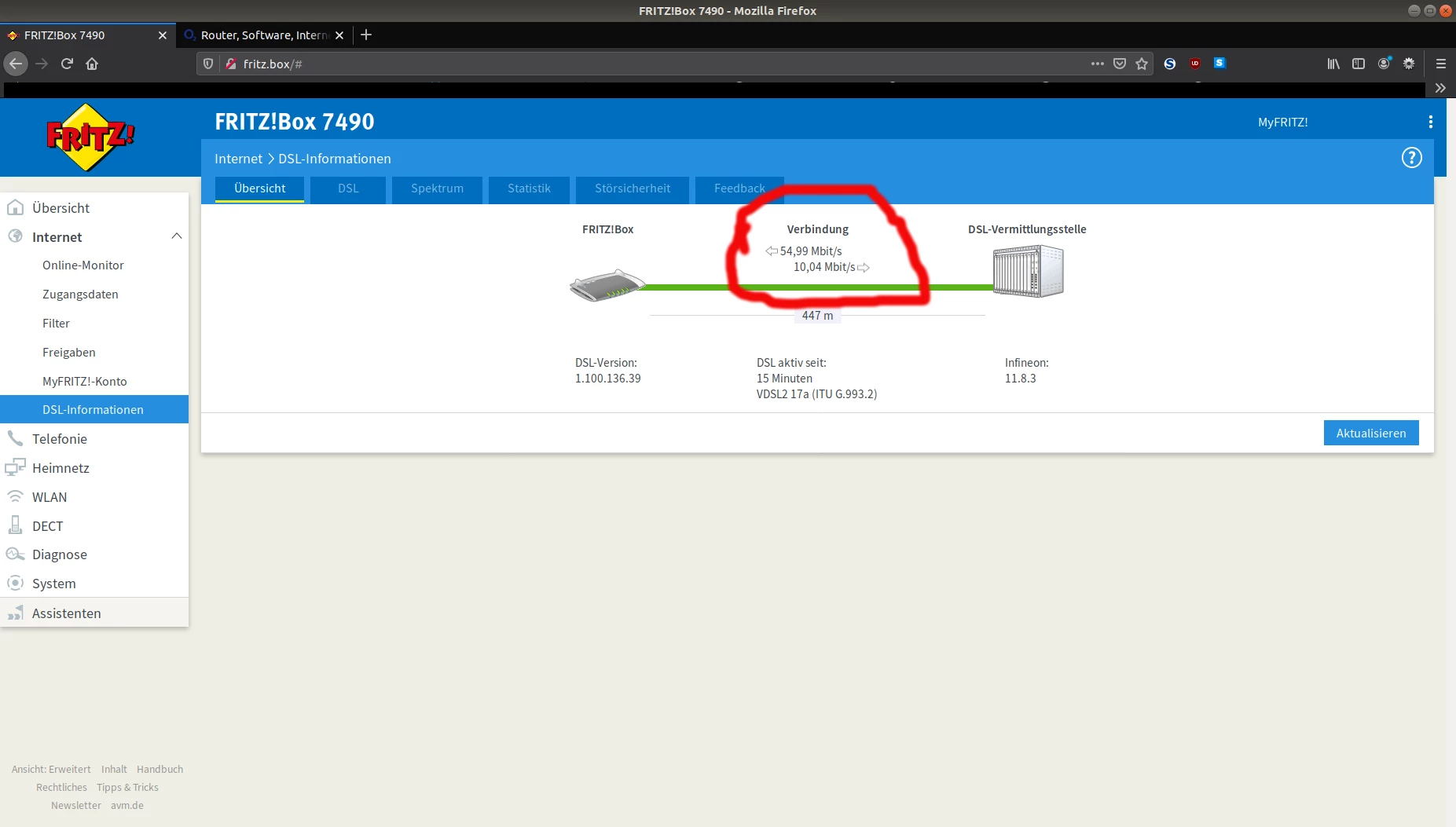The height and width of the screenshot is (827, 1456).
Task: Click the FRITZ!Box router image
Action: click(607, 286)
